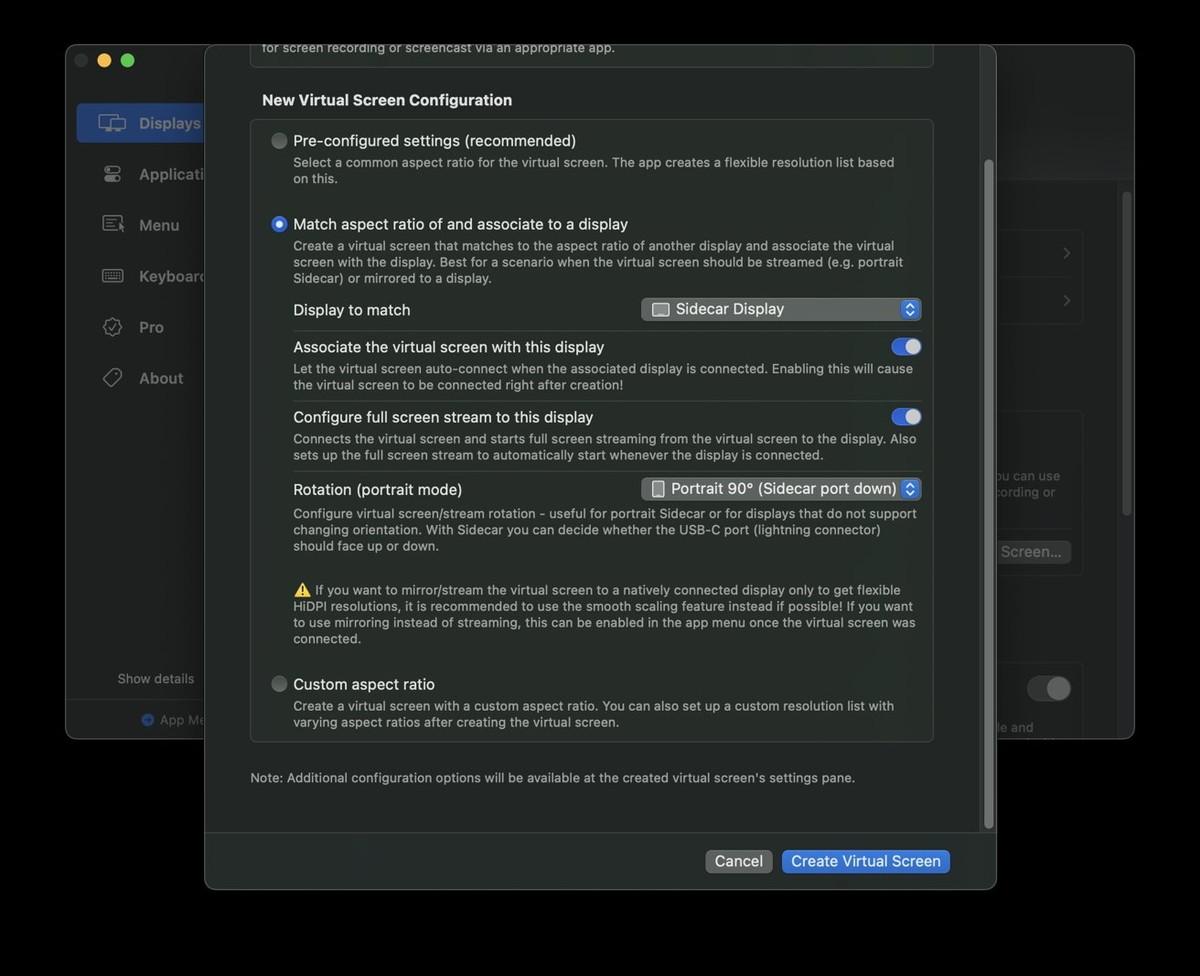The image size is (1200, 976).
Task: Choose the Custom aspect ratio radio option
Action: 279,684
